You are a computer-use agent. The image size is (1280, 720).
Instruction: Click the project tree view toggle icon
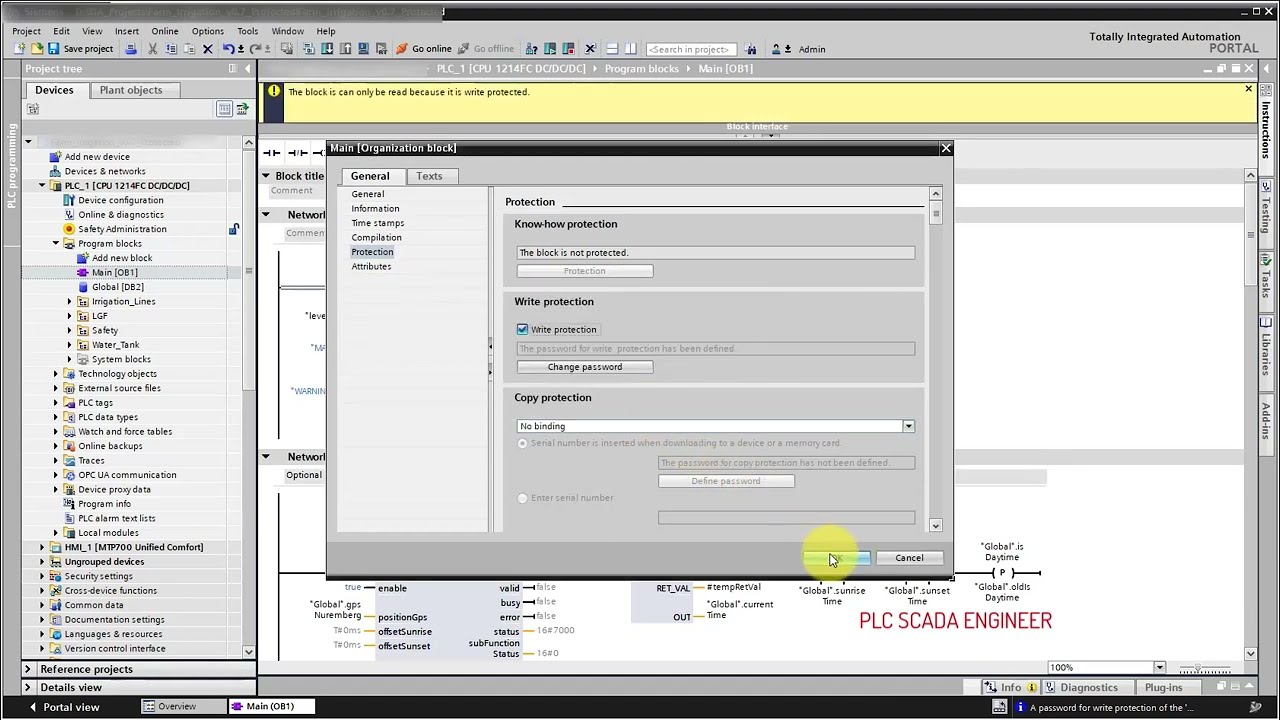coord(224,109)
